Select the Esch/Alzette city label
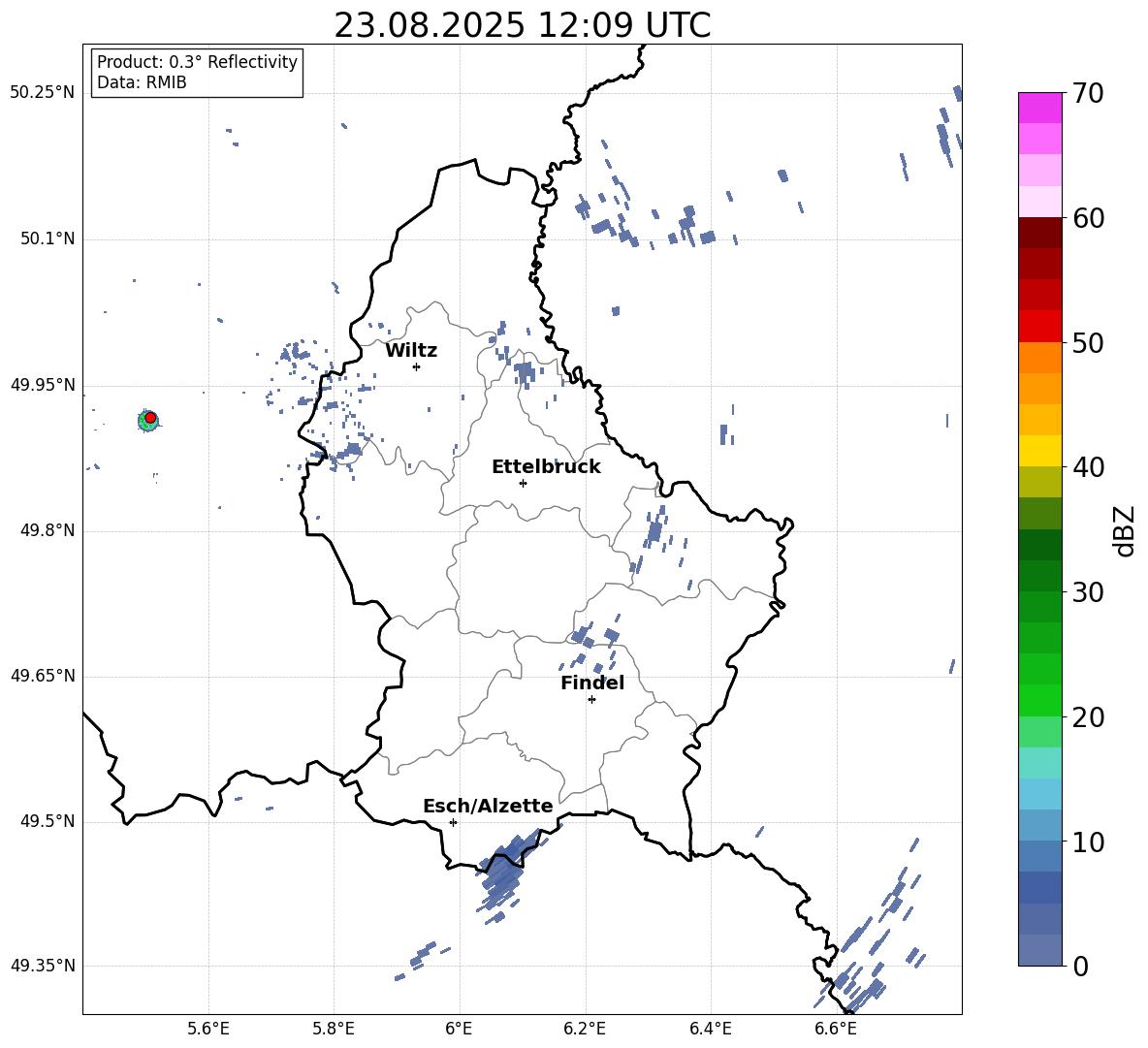 click(x=488, y=807)
